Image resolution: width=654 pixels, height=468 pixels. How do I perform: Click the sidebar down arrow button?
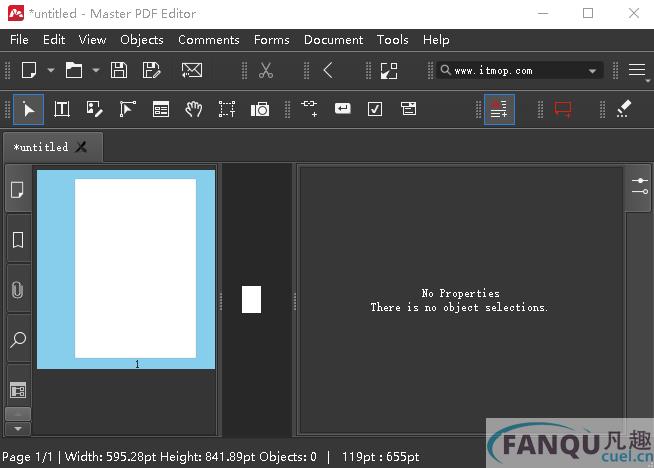18,428
